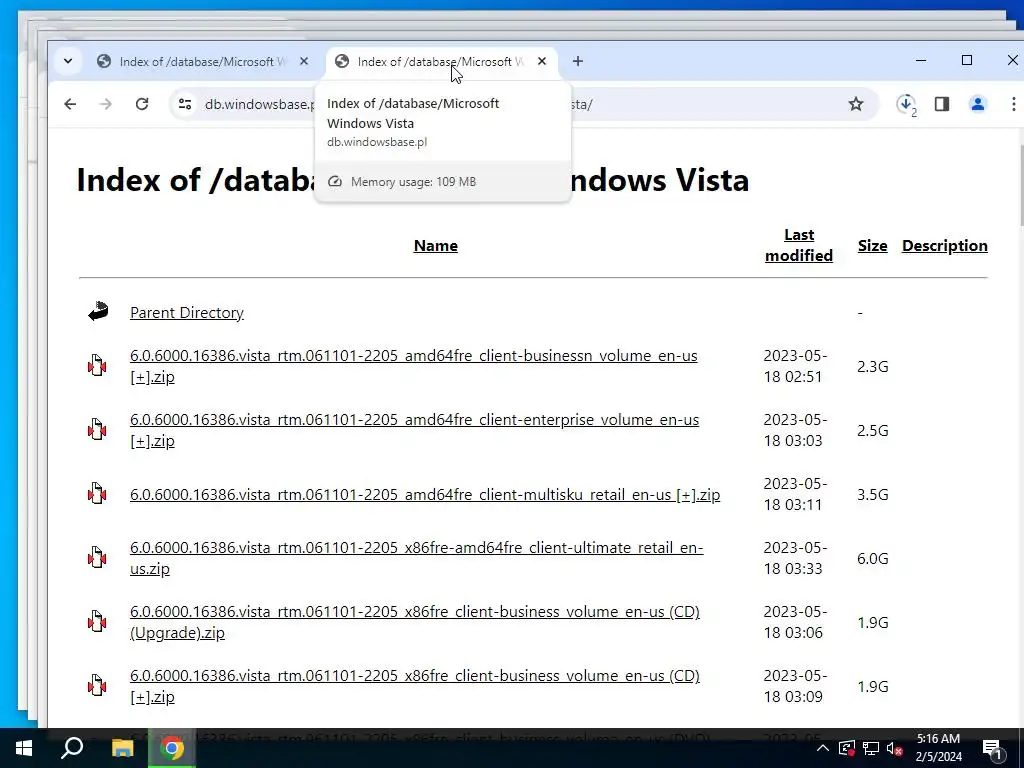Open the notification center icon
The height and width of the screenshot is (768, 1024).
click(x=993, y=749)
